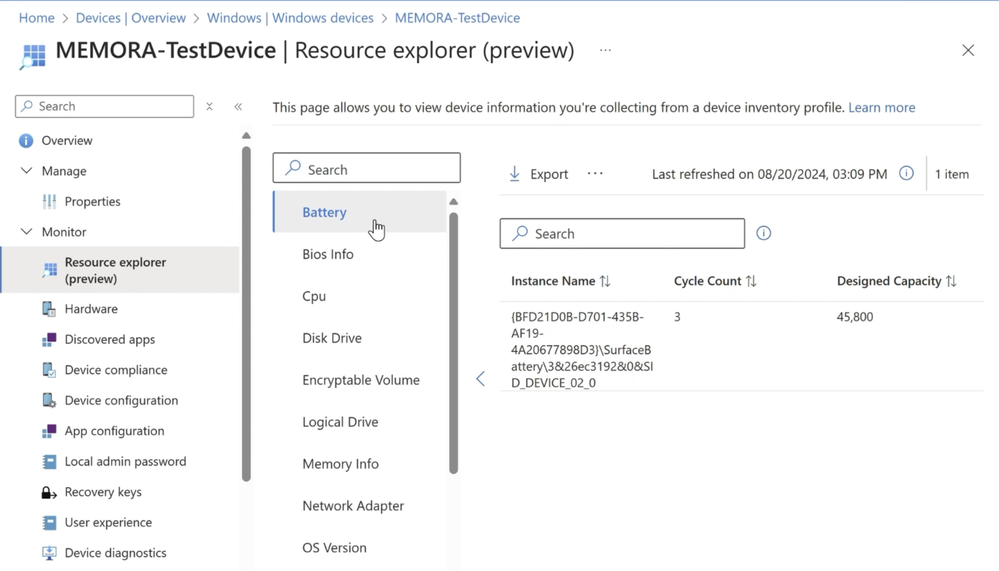The width and height of the screenshot is (999, 571).
Task: Open Device compliance page
Action: click(x=116, y=370)
